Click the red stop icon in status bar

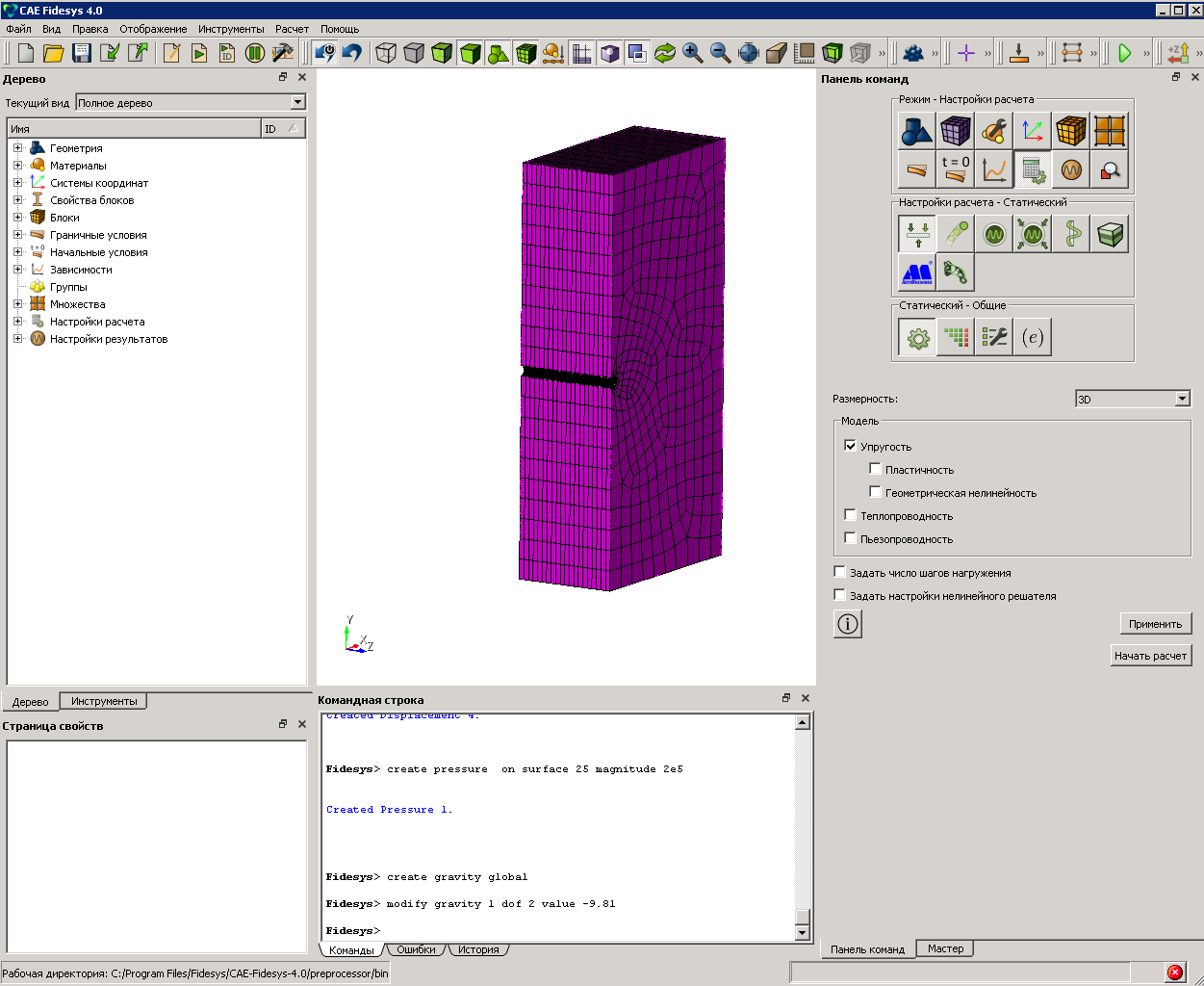coord(1175,973)
